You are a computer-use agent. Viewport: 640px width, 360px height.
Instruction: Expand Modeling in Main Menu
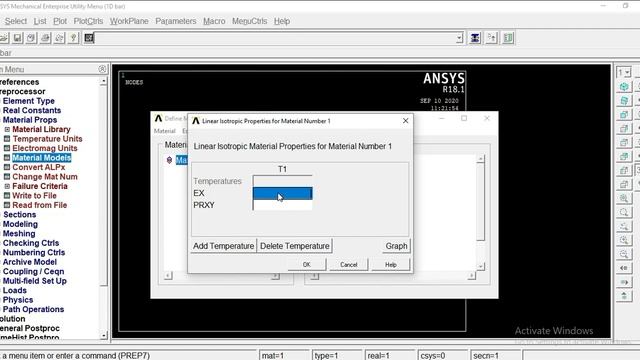(x=20, y=224)
